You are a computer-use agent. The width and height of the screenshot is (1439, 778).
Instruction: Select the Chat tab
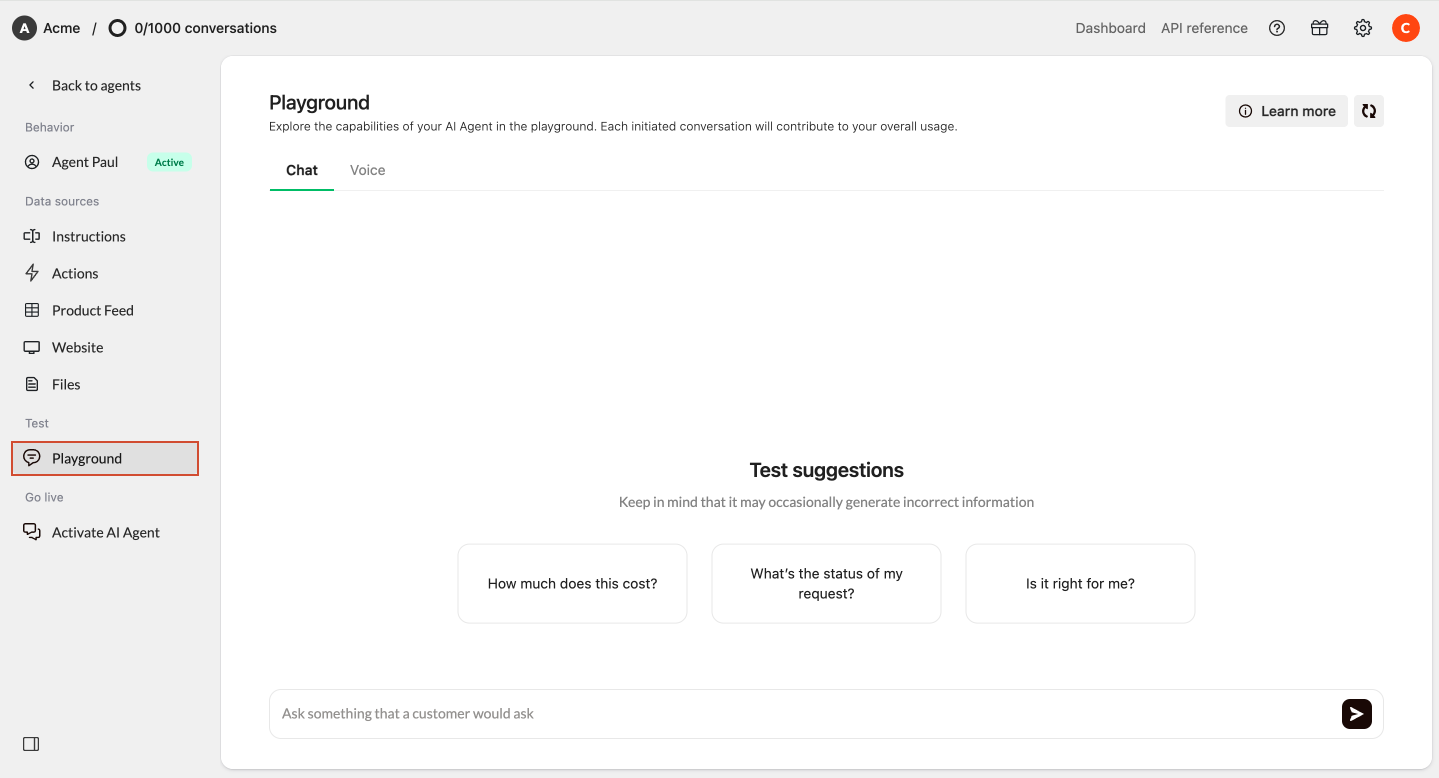(x=302, y=170)
